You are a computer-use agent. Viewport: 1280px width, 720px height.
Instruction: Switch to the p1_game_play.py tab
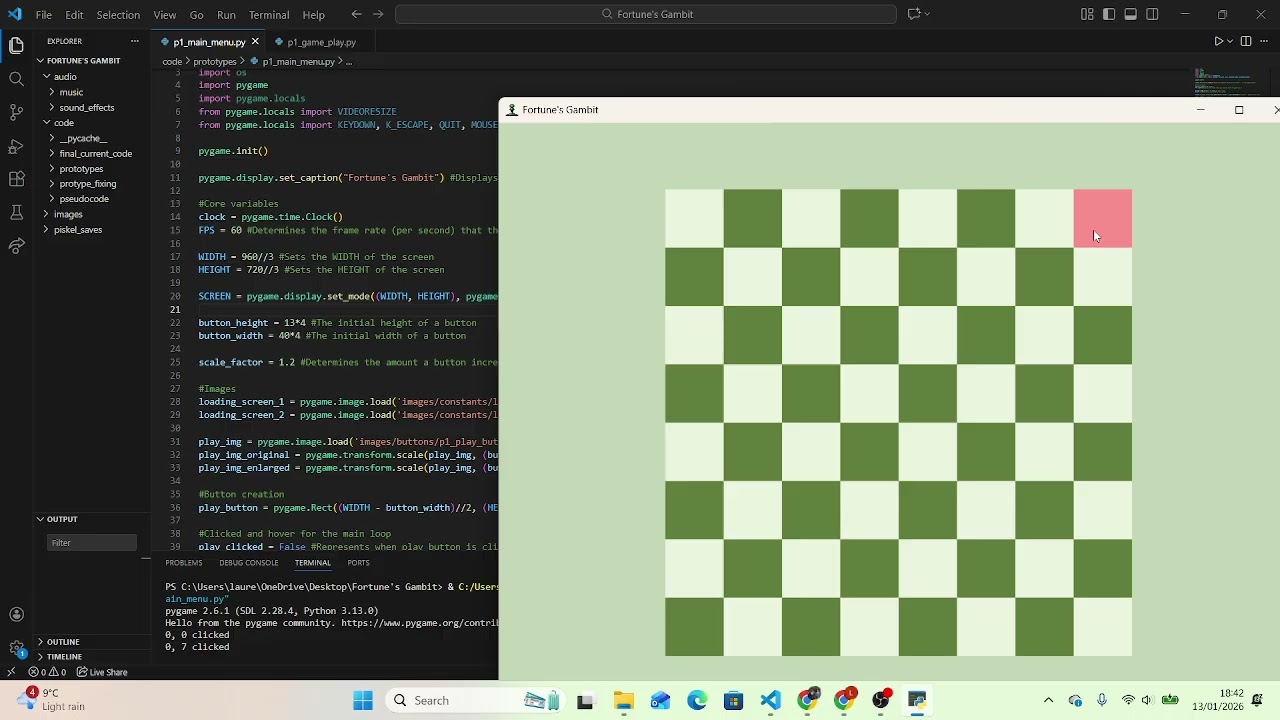(321, 42)
